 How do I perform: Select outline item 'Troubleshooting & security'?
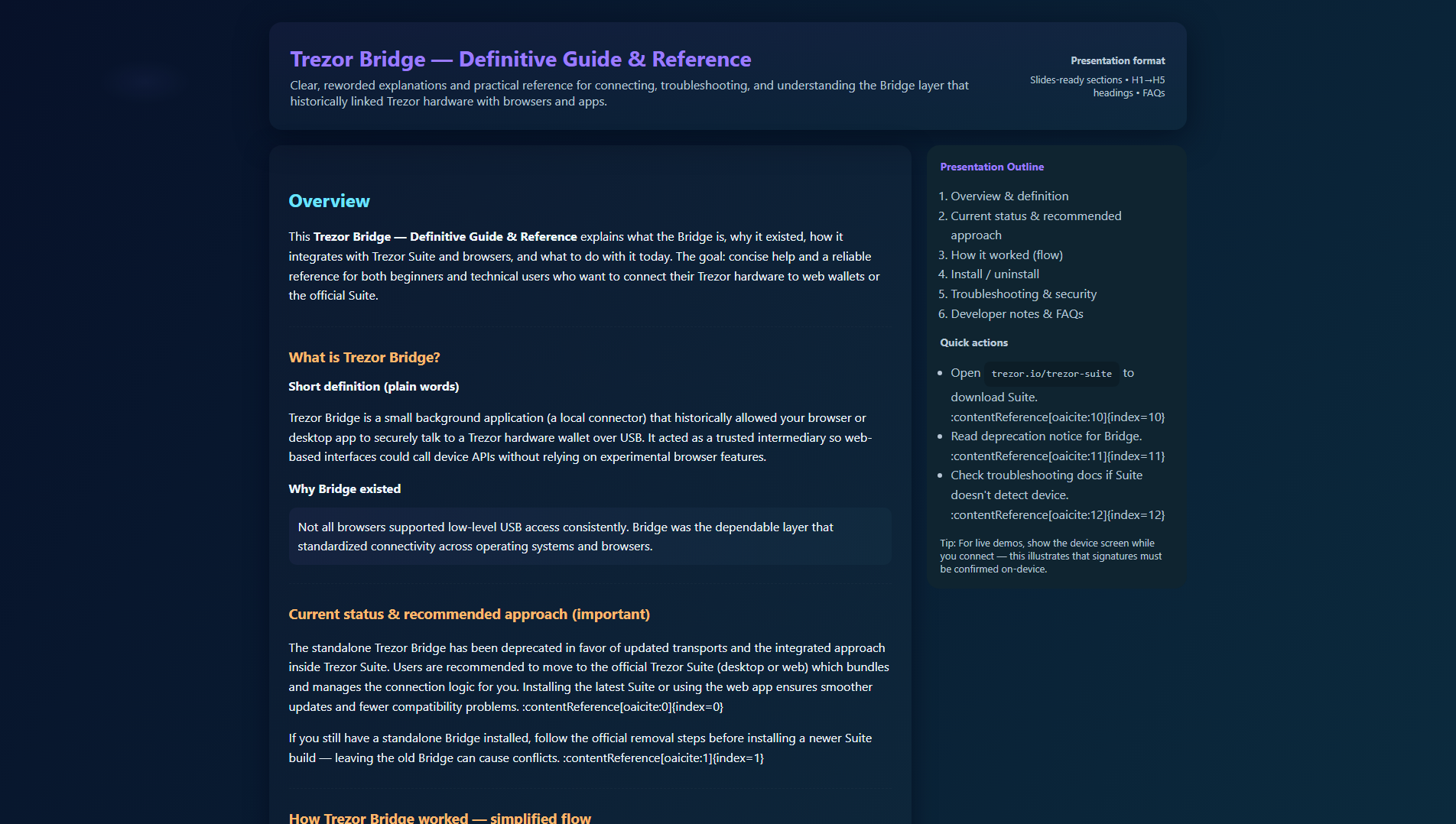tap(1023, 294)
